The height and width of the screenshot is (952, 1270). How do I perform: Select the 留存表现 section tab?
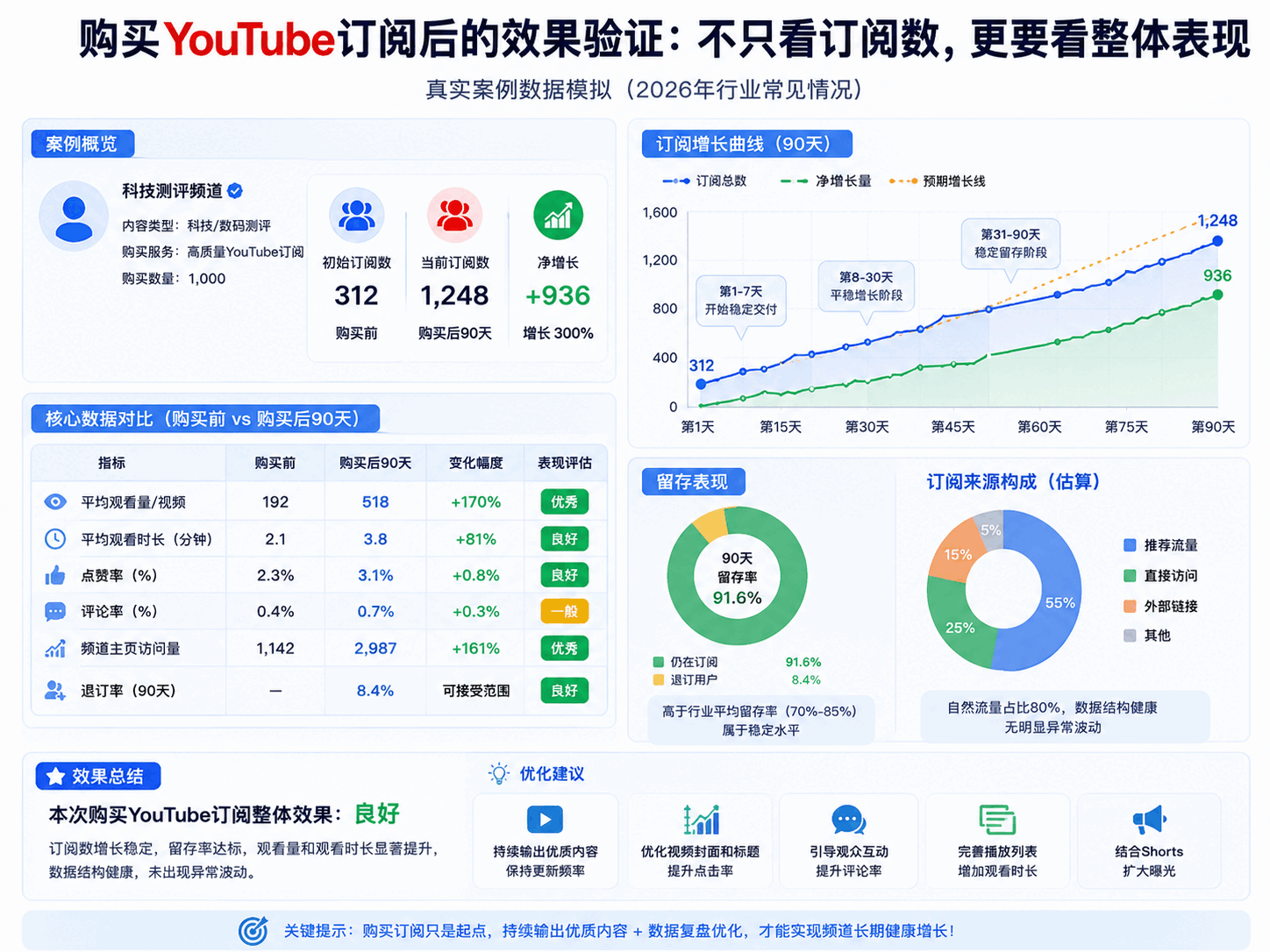click(x=693, y=481)
